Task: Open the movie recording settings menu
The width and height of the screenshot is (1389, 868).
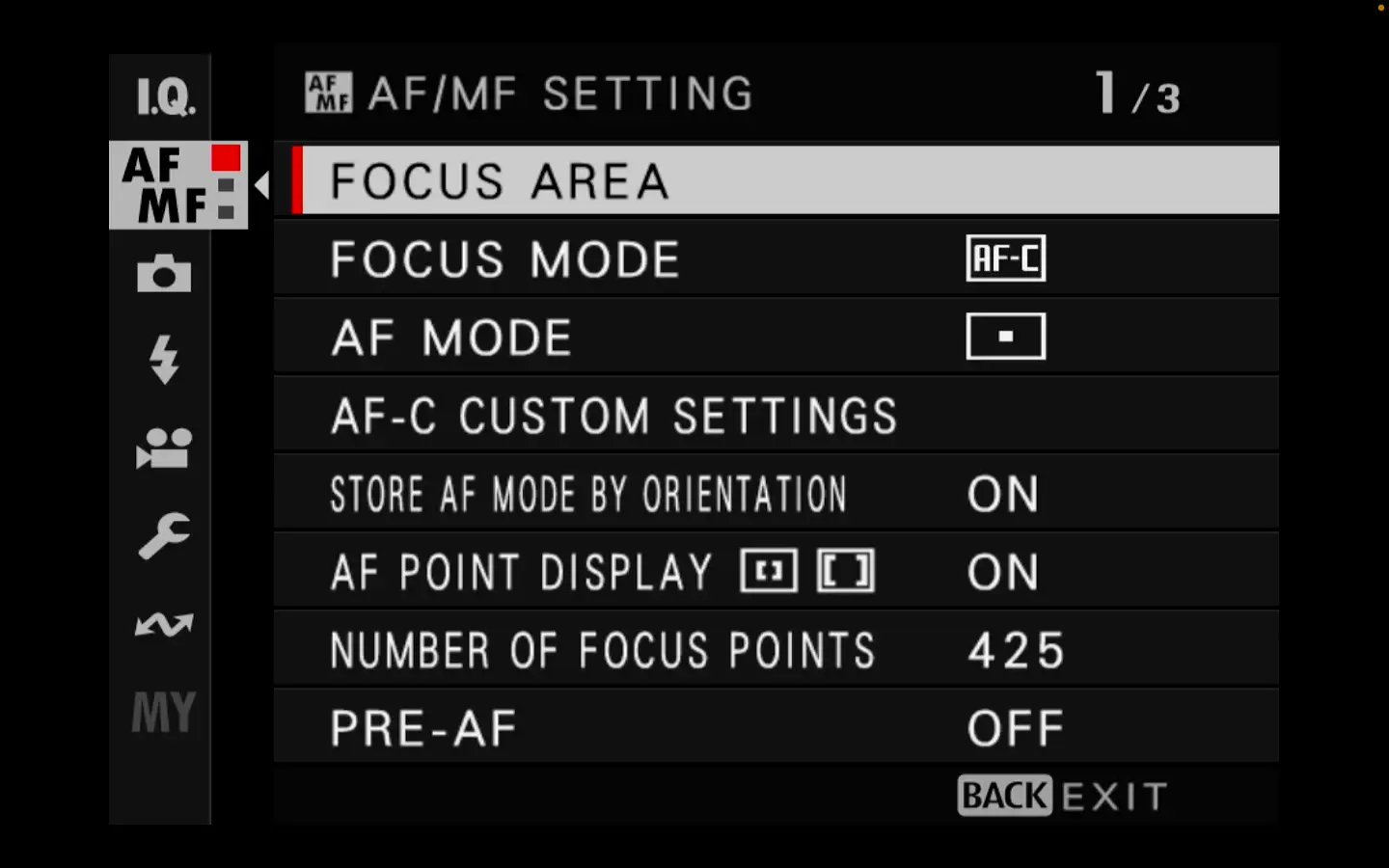Action: click(162, 448)
